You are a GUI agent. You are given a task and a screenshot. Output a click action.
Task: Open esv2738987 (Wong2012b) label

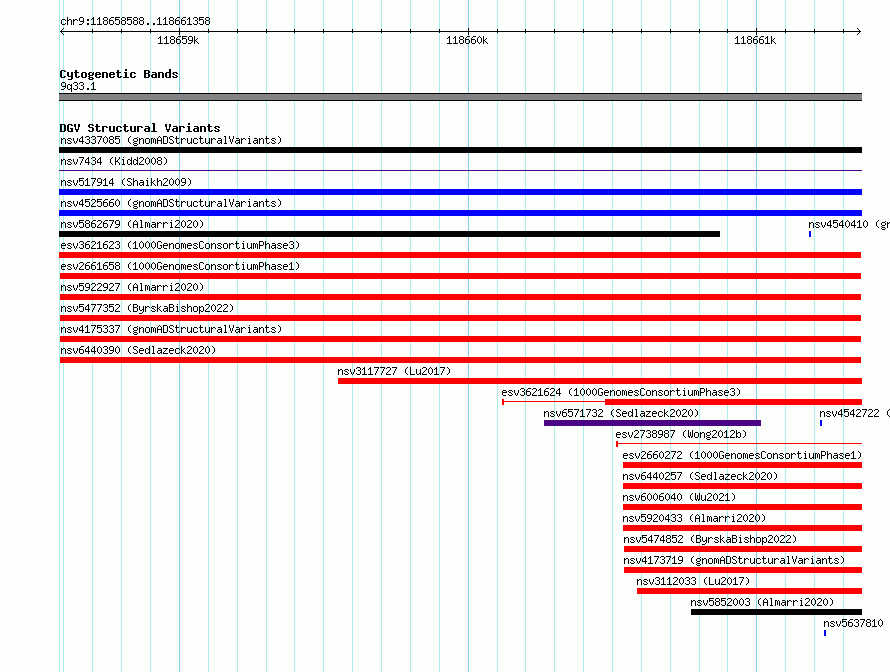click(681, 434)
